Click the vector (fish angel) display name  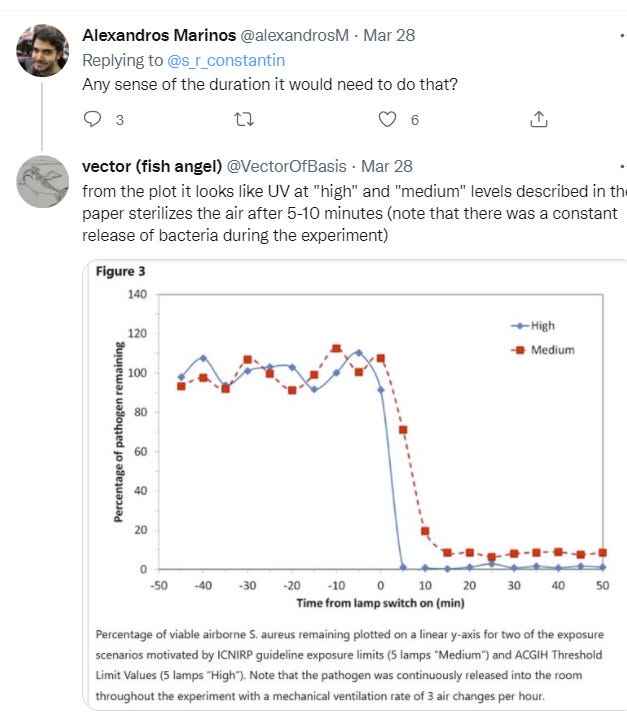pyautogui.click(x=152, y=166)
